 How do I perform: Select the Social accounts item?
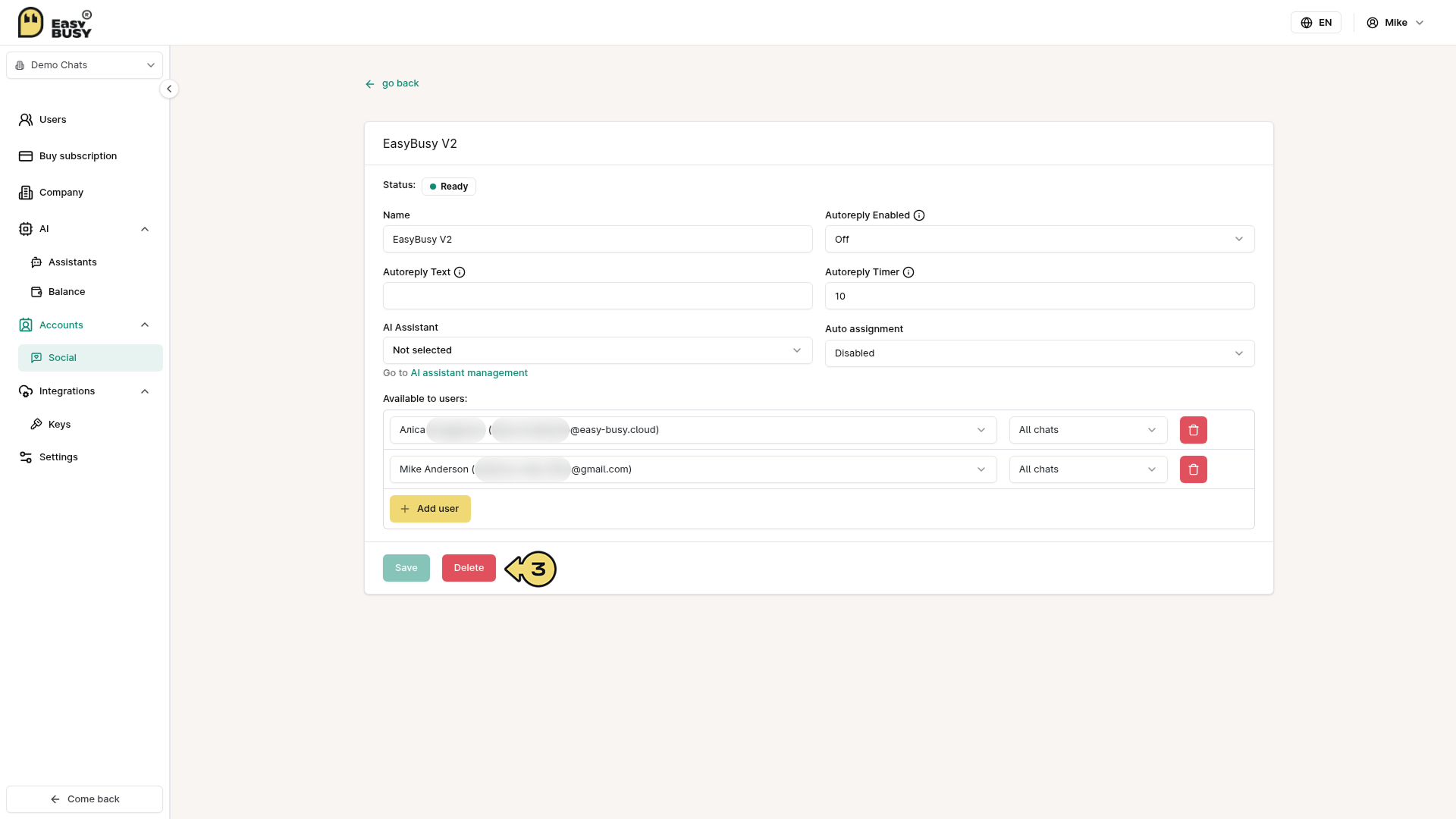coord(90,358)
